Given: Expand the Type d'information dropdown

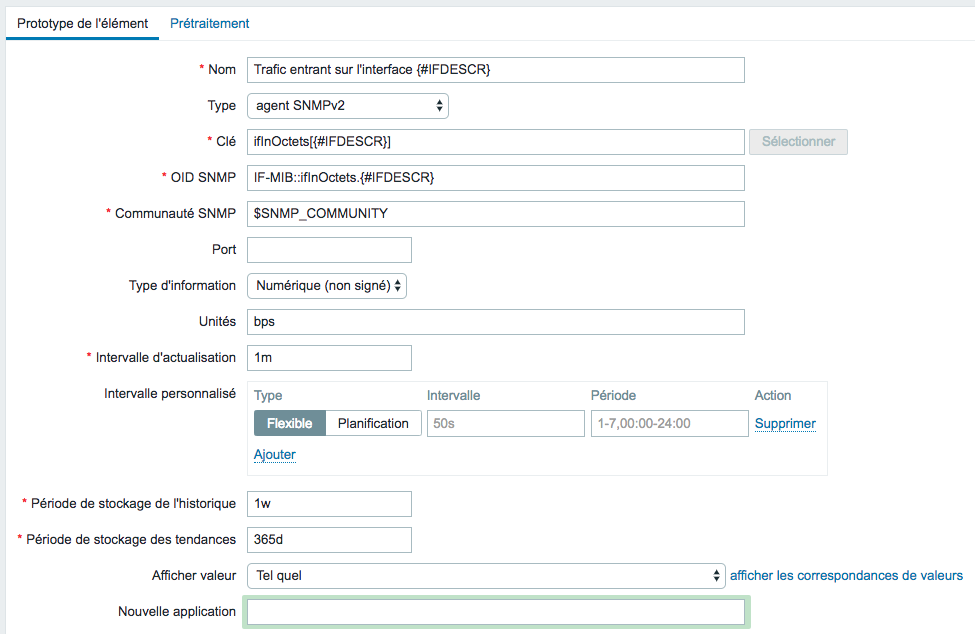Looking at the screenshot, I should (327, 286).
